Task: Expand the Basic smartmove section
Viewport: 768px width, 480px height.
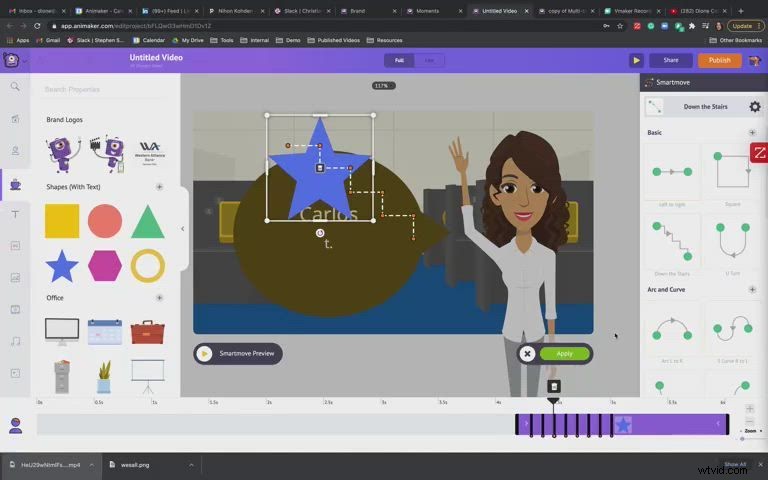Action: (x=752, y=132)
